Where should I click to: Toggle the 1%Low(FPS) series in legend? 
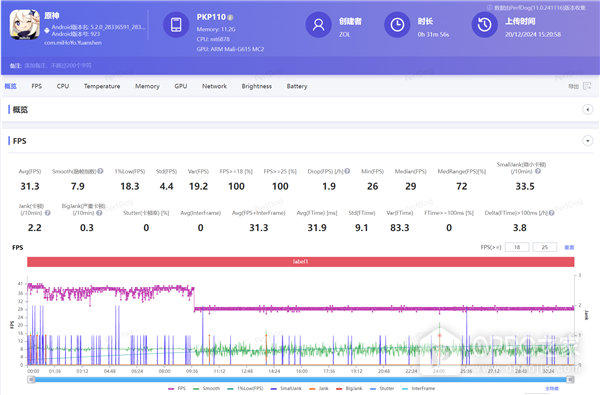point(245,388)
